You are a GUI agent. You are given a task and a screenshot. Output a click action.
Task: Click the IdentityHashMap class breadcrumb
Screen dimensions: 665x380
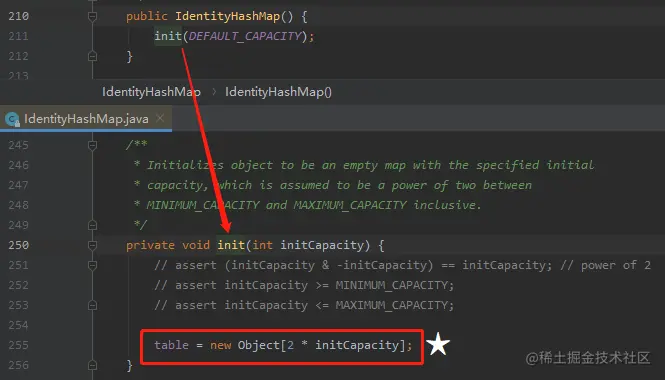[x=151, y=92]
